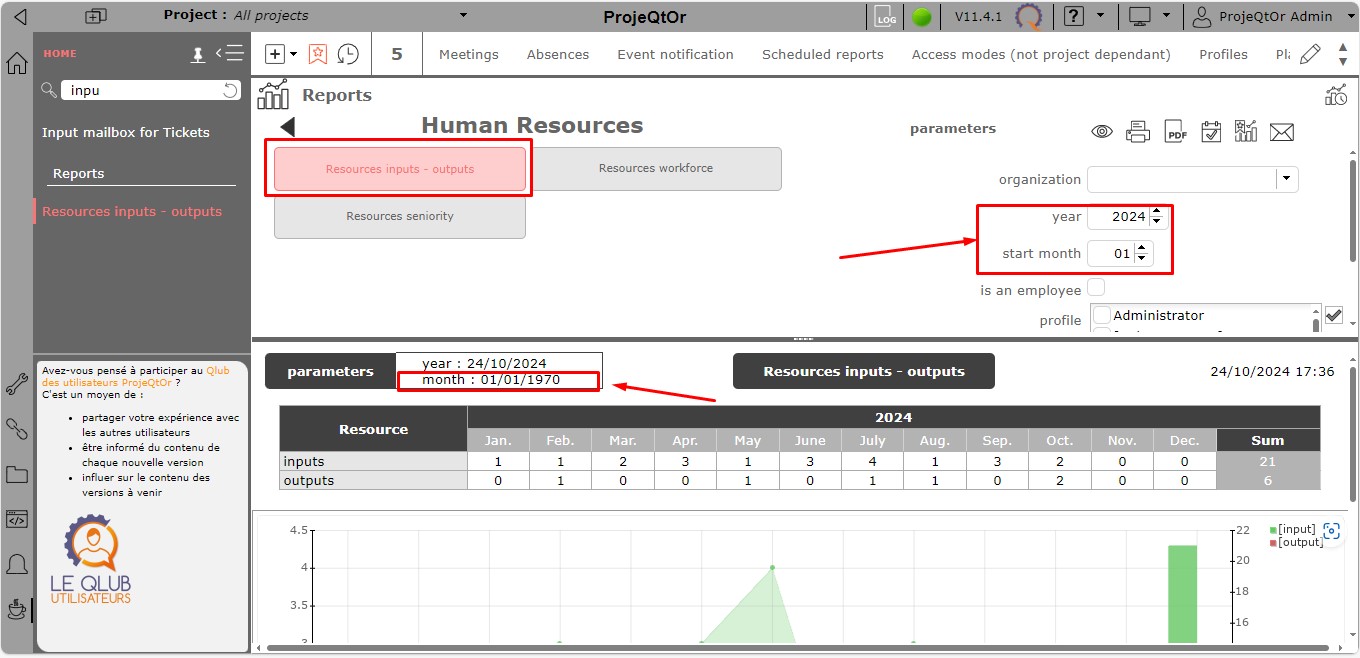Toggle the select-all checkmark beside the profile list
The width and height of the screenshot is (1360, 658).
tap(1333, 315)
